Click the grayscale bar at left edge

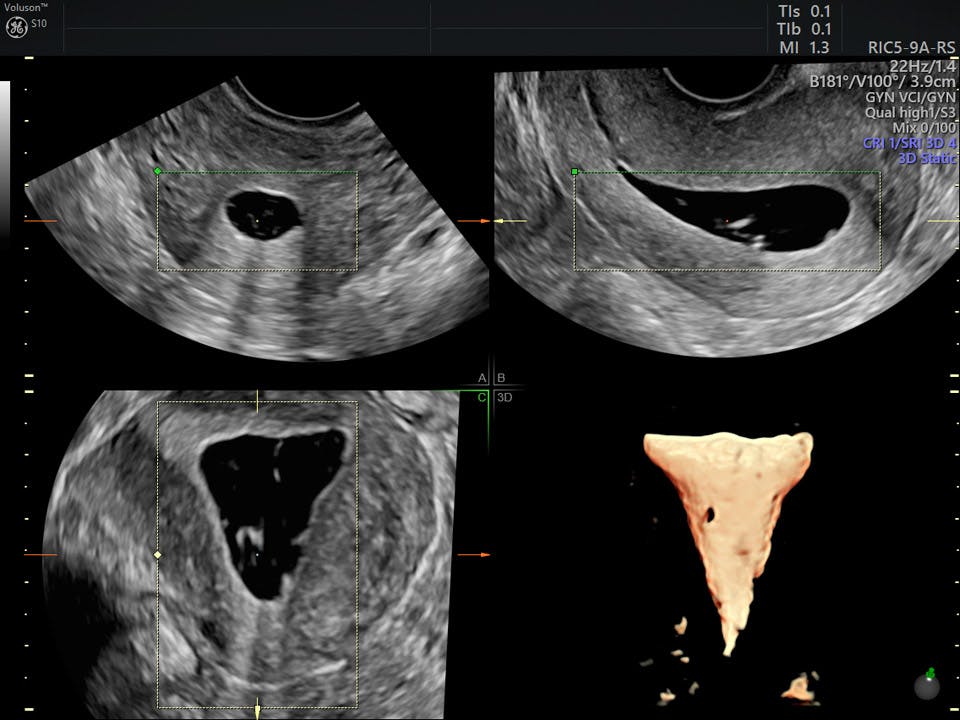tap(4, 158)
